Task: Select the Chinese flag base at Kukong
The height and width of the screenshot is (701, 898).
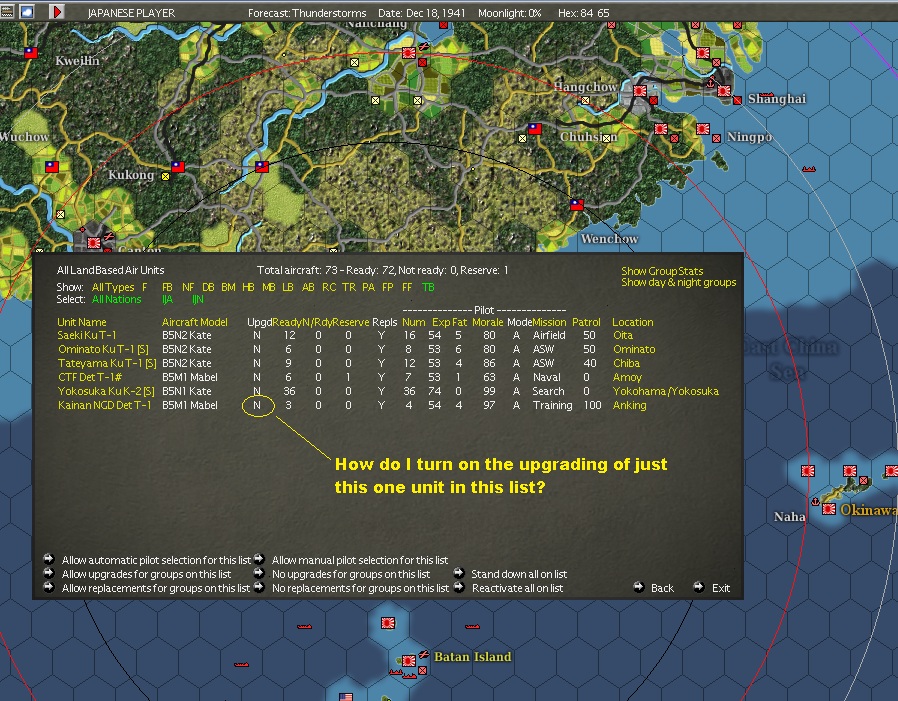Action: point(178,167)
